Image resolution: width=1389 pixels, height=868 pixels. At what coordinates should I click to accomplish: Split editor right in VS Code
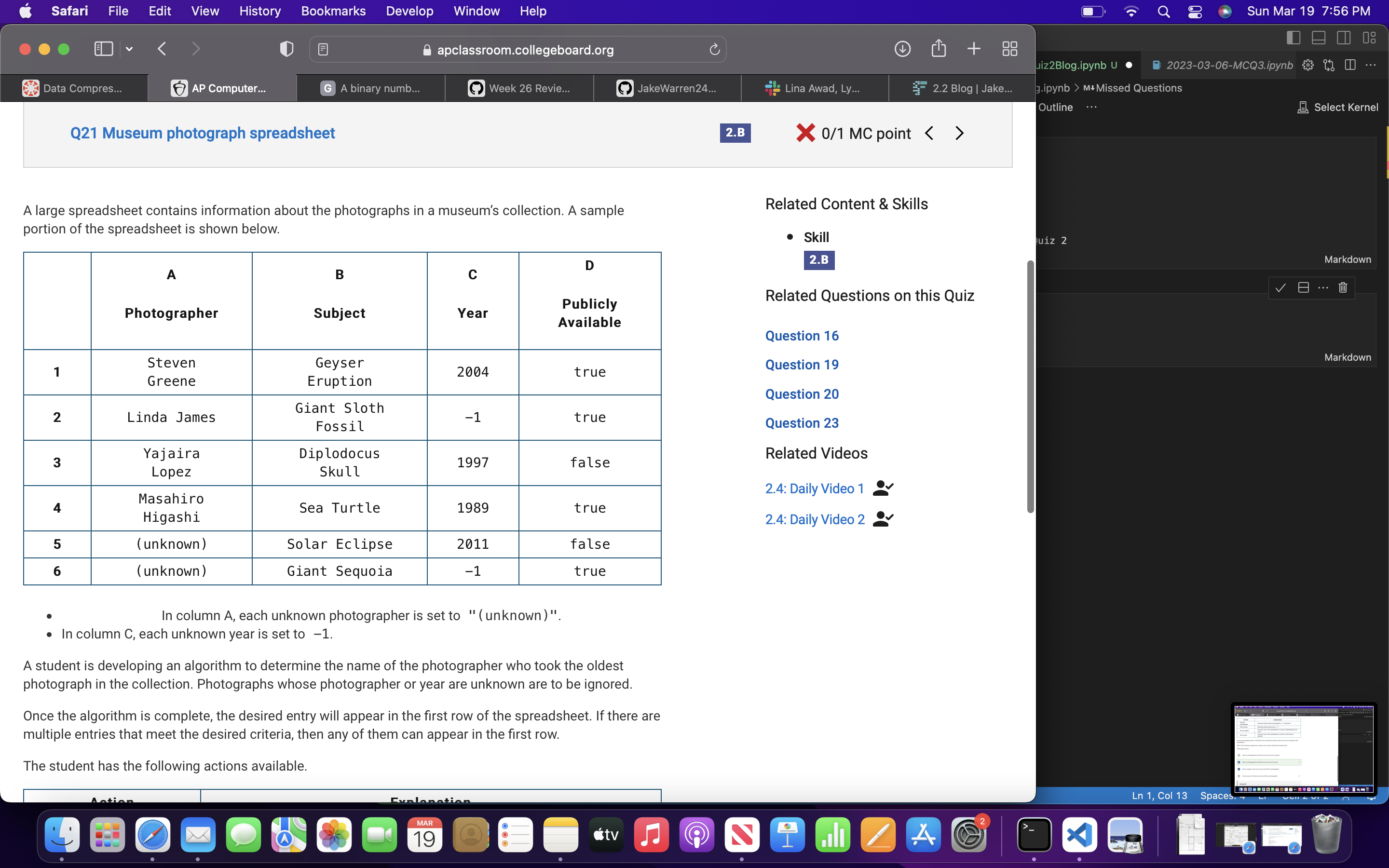click(x=1350, y=65)
